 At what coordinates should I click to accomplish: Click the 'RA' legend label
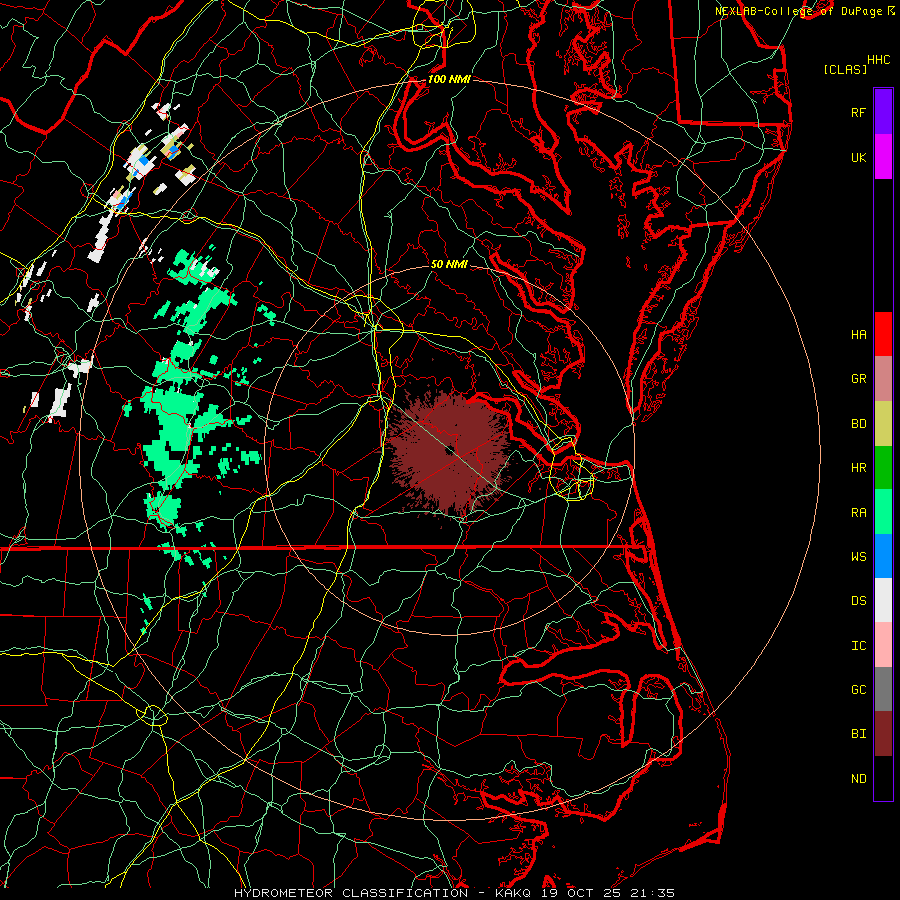(x=858, y=513)
